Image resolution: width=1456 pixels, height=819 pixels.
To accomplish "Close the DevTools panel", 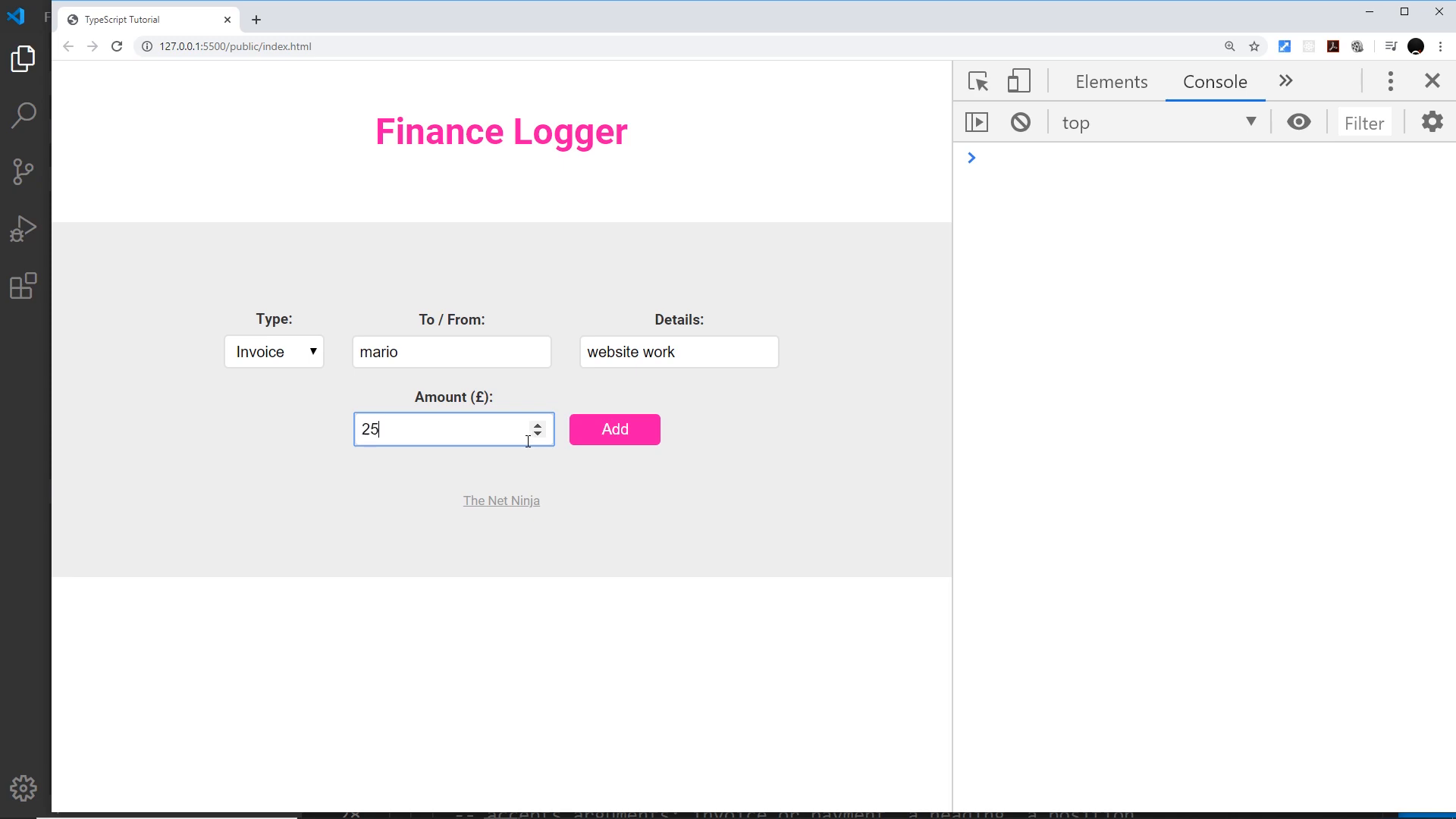I will [x=1432, y=80].
